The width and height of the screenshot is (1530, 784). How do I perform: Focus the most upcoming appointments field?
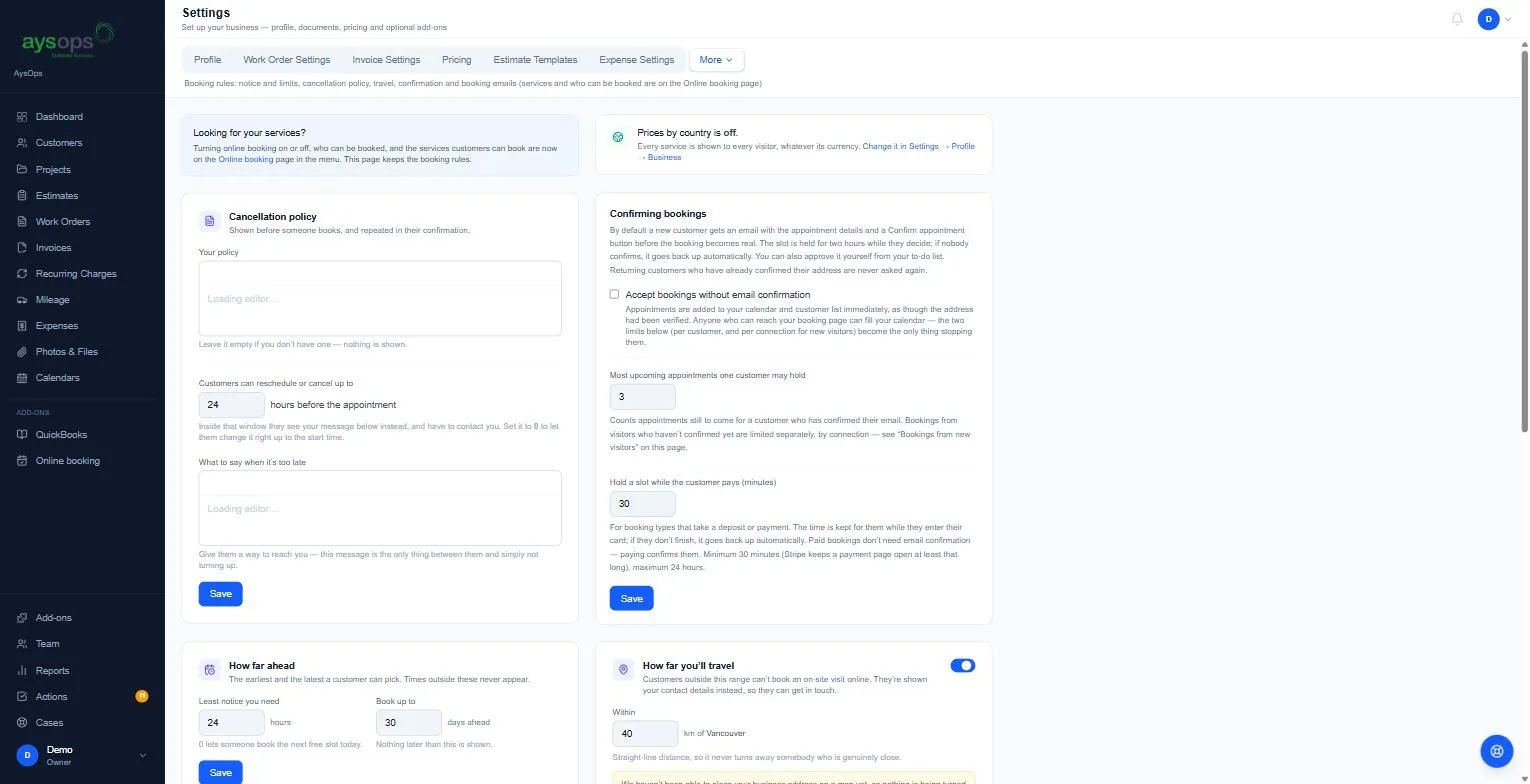pos(643,396)
